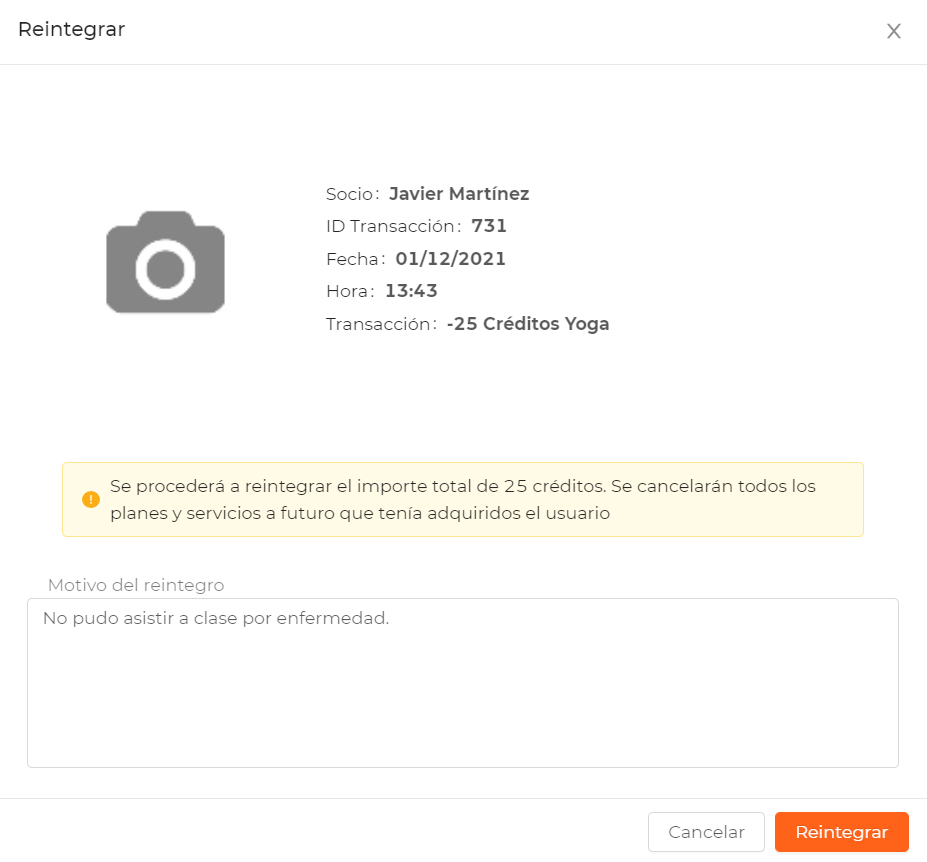Click the Hora: label
The height and width of the screenshot is (862, 927).
(351, 291)
